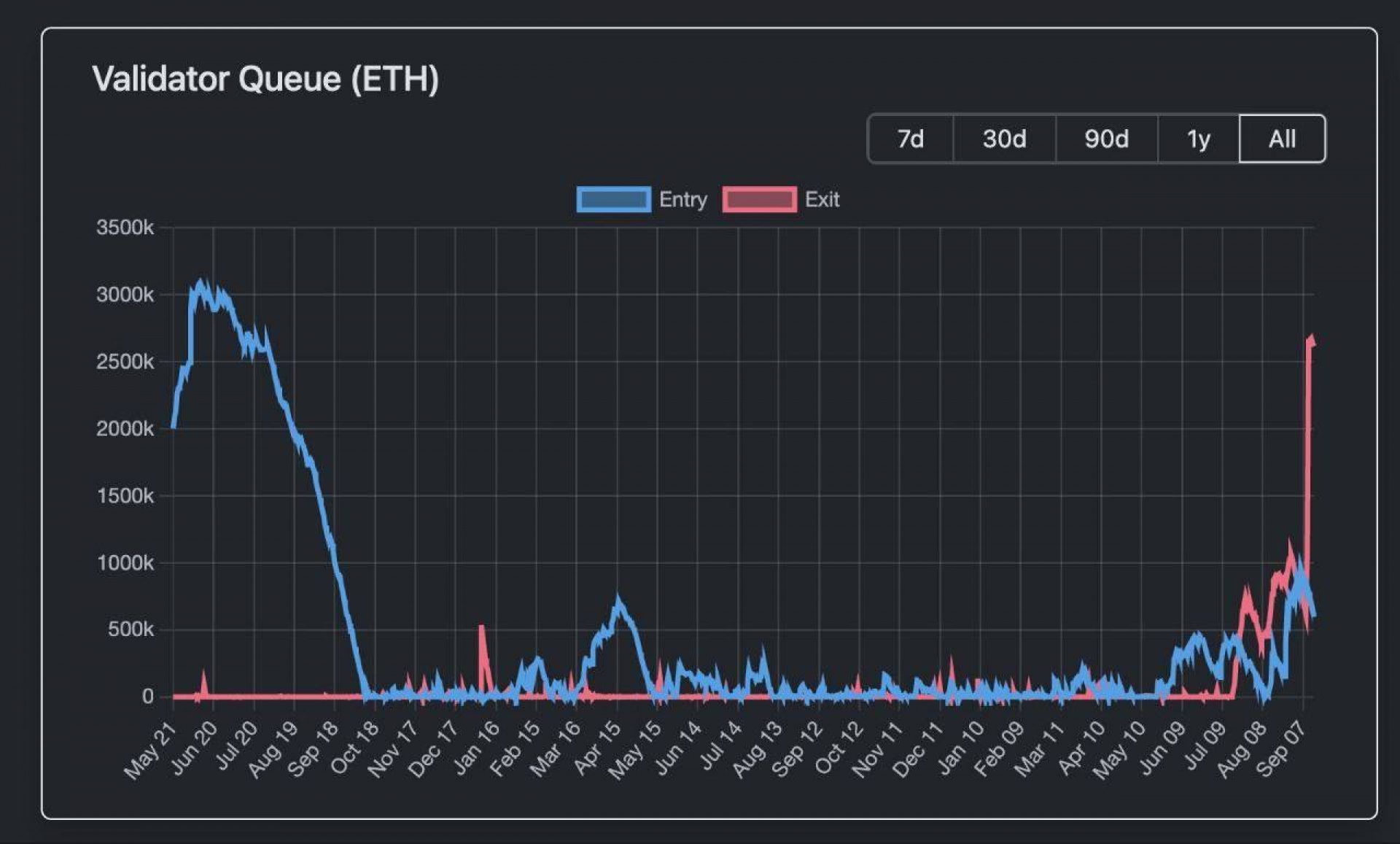Show the 1y time range

(1198, 139)
